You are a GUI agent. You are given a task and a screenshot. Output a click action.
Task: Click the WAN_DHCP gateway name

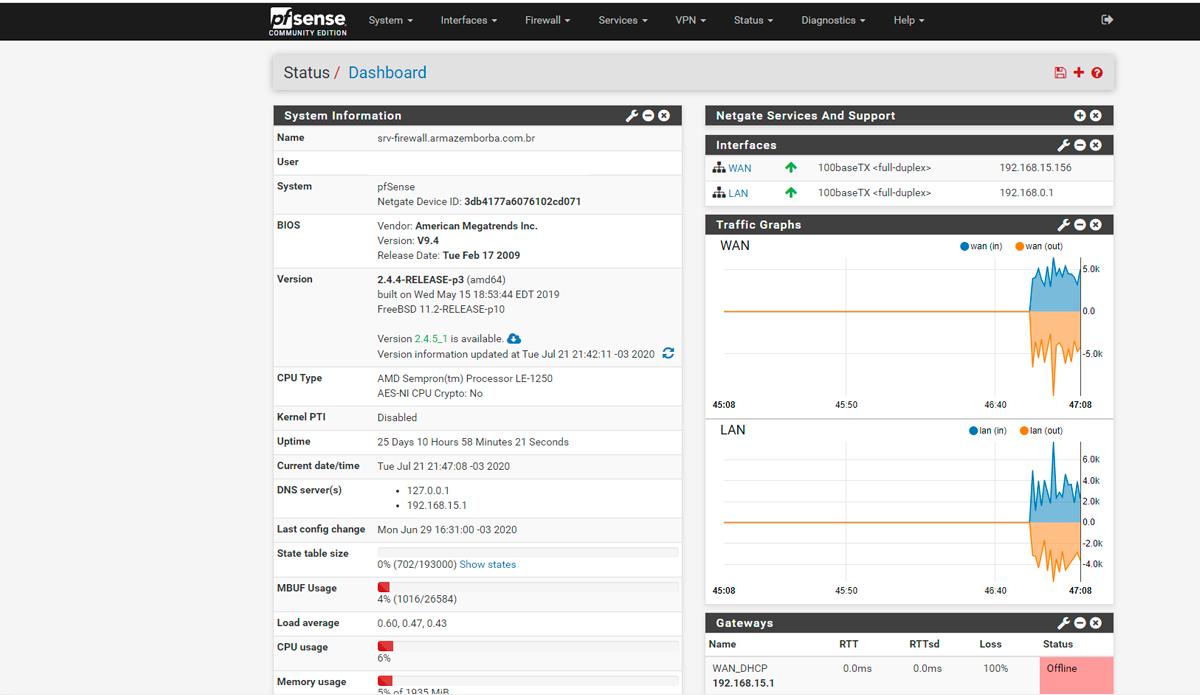click(x=740, y=668)
